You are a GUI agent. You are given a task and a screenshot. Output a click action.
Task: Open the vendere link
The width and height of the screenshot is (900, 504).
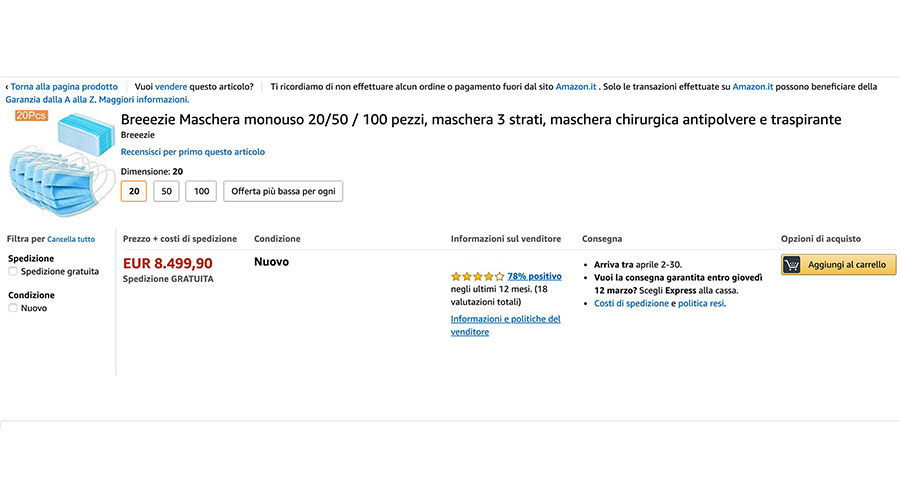171,87
